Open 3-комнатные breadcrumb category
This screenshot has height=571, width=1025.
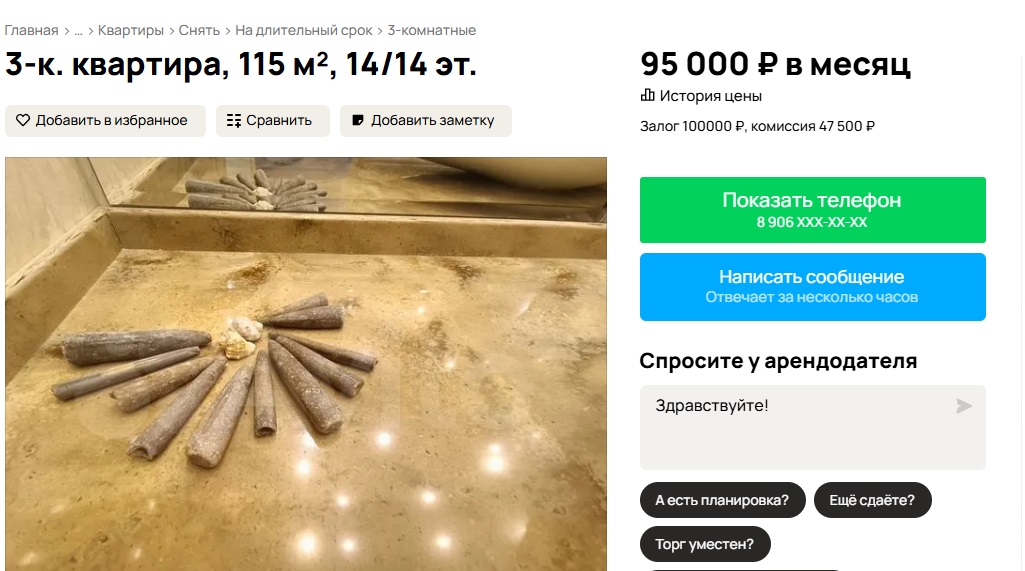431,30
